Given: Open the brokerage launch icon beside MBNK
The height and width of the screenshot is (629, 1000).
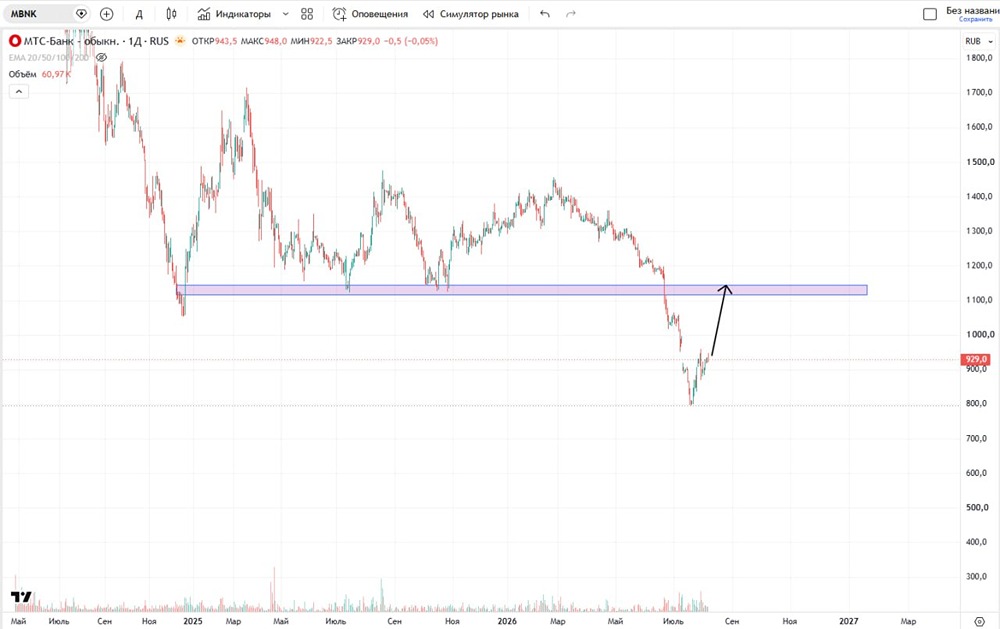Looking at the screenshot, I should 81,13.
